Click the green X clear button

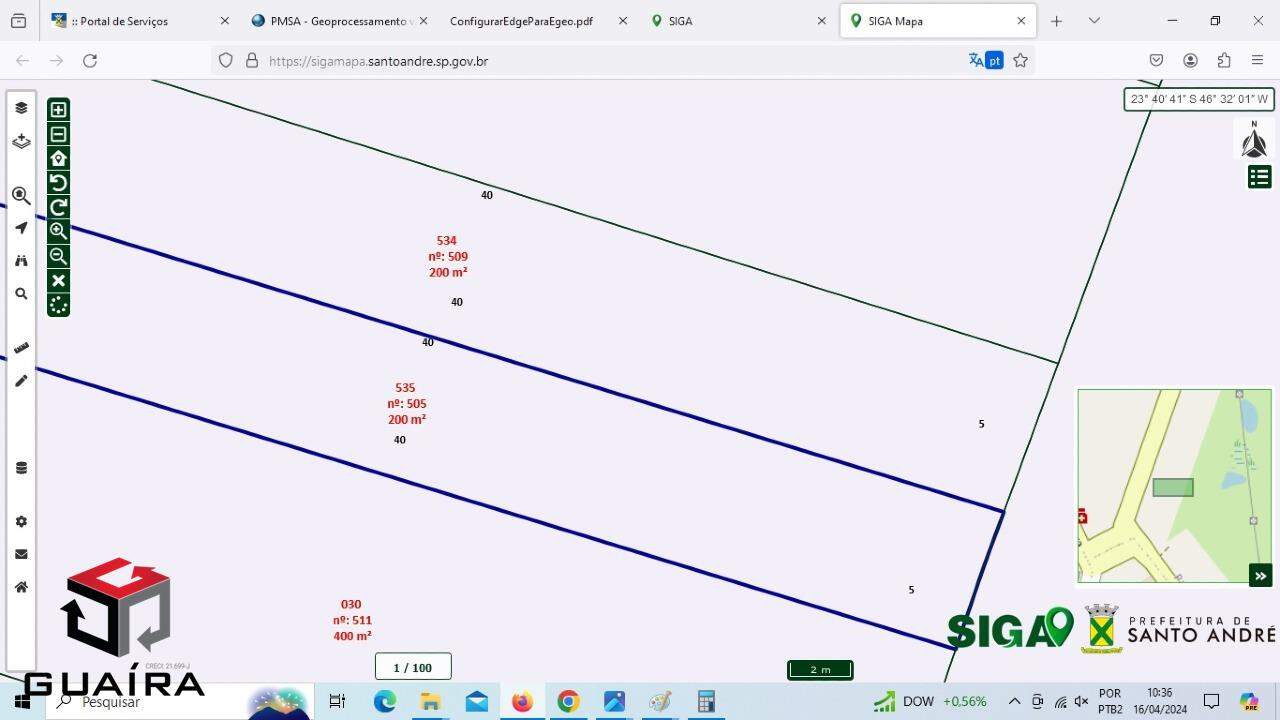pos(58,281)
